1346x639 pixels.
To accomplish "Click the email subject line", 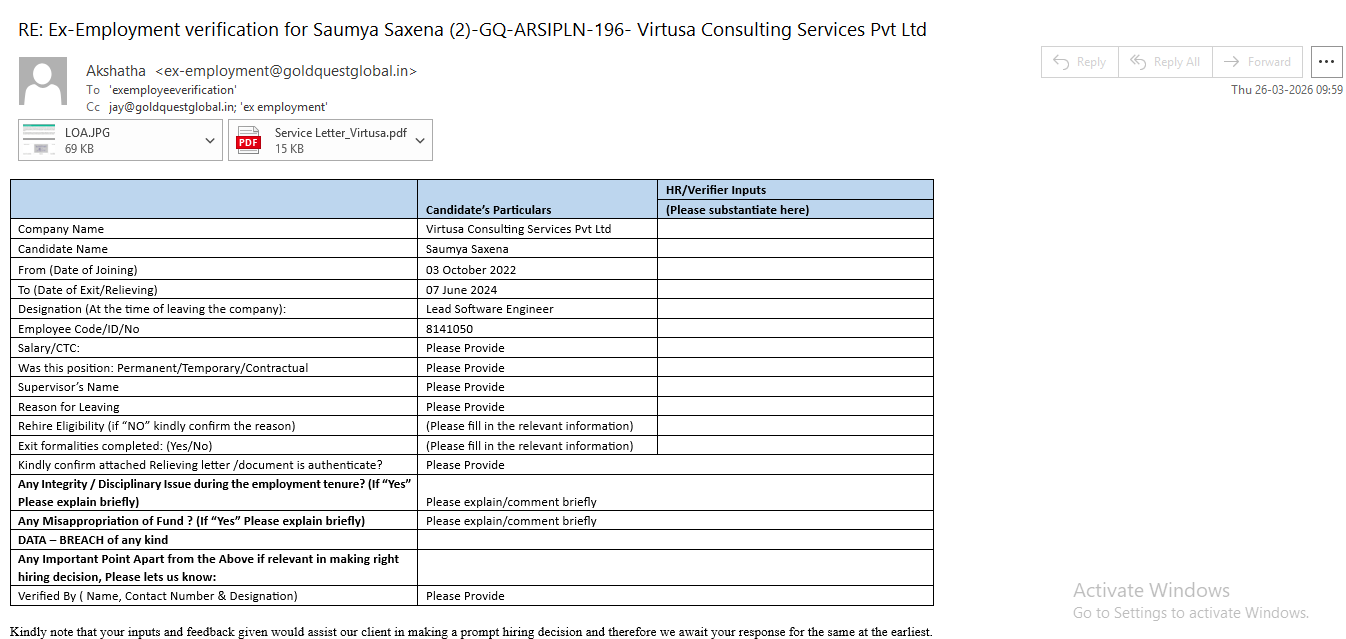I will 472,29.
